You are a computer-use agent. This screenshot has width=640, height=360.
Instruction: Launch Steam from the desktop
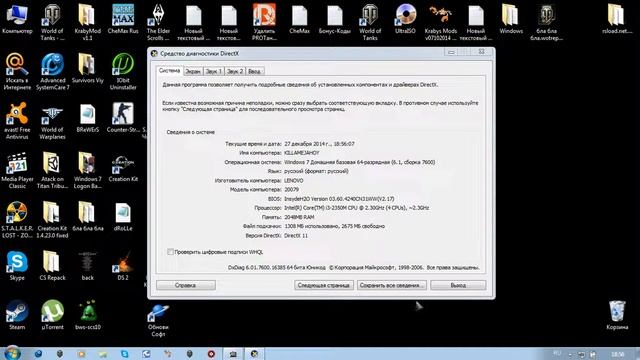[x=17, y=315]
